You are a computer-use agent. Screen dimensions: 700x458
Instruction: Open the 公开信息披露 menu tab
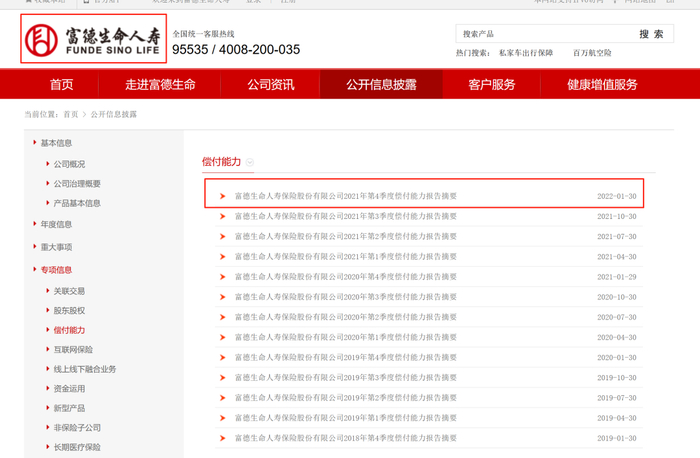(x=381, y=84)
